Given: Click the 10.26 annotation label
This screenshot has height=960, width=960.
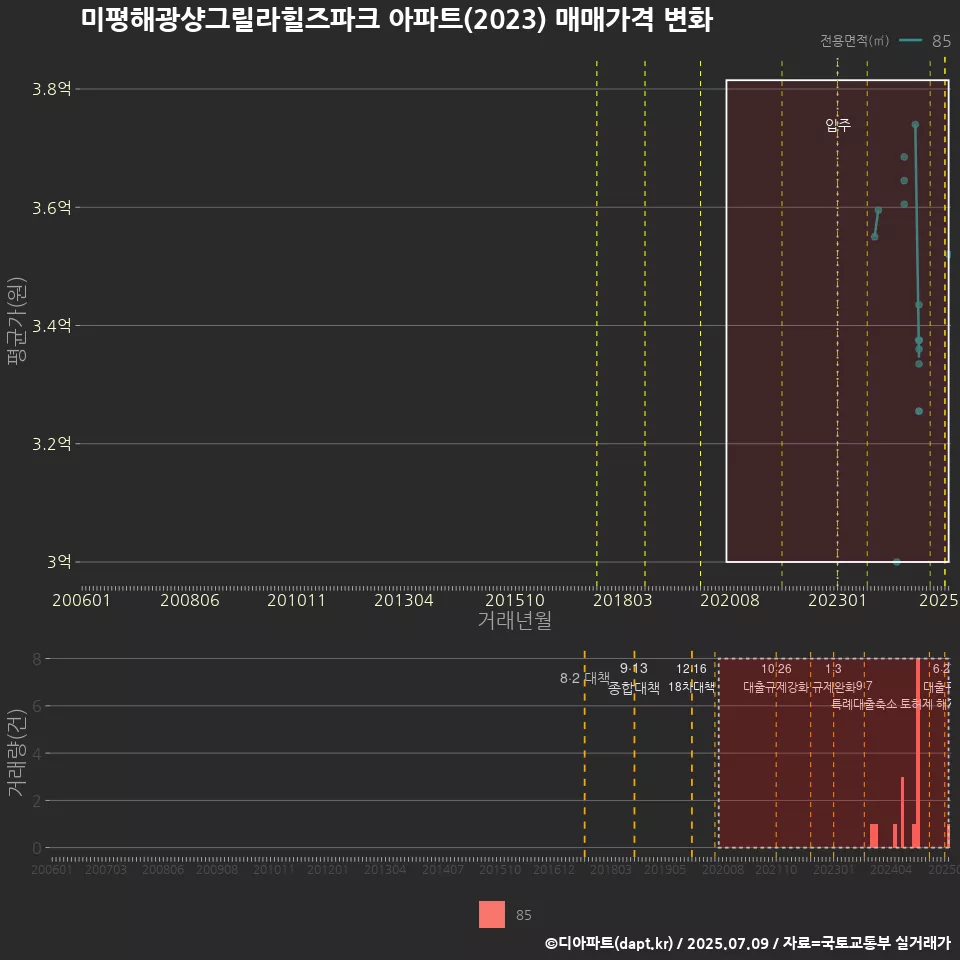Looking at the screenshot, I should coord(776,669).
